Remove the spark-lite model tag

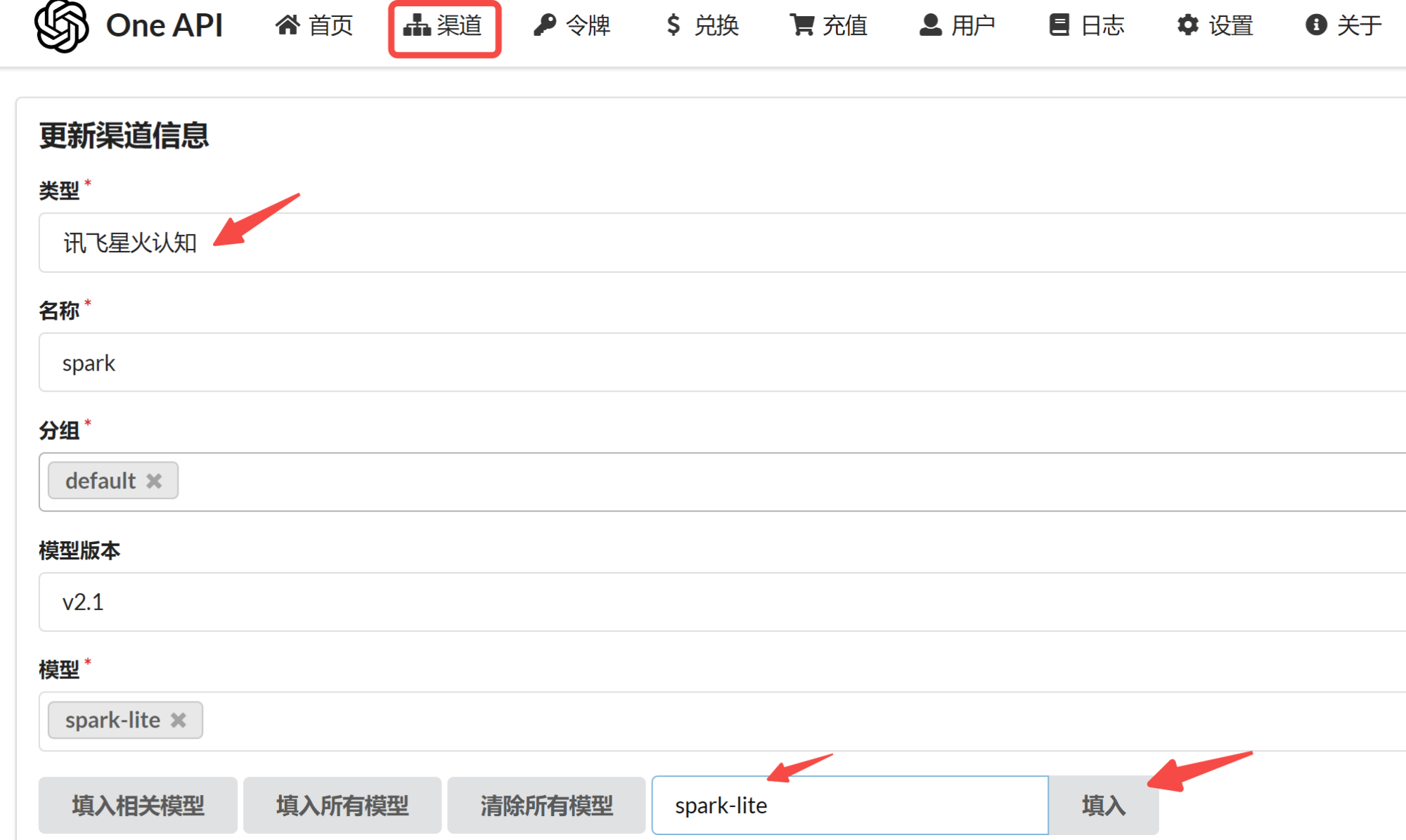[179, 720]
